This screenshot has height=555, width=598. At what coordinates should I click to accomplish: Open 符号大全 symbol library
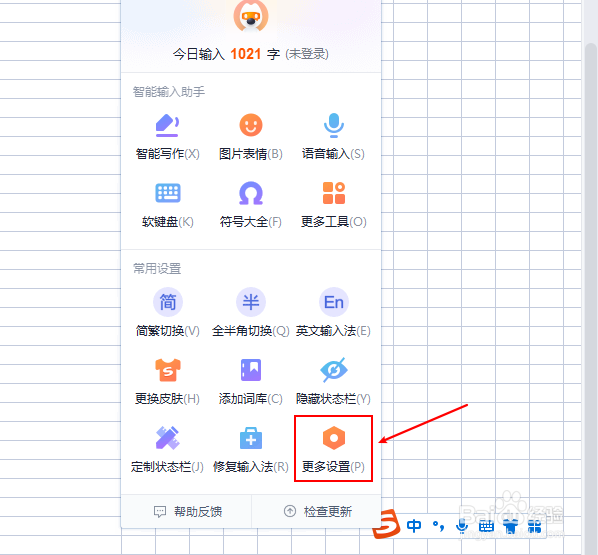coord(251,205)
